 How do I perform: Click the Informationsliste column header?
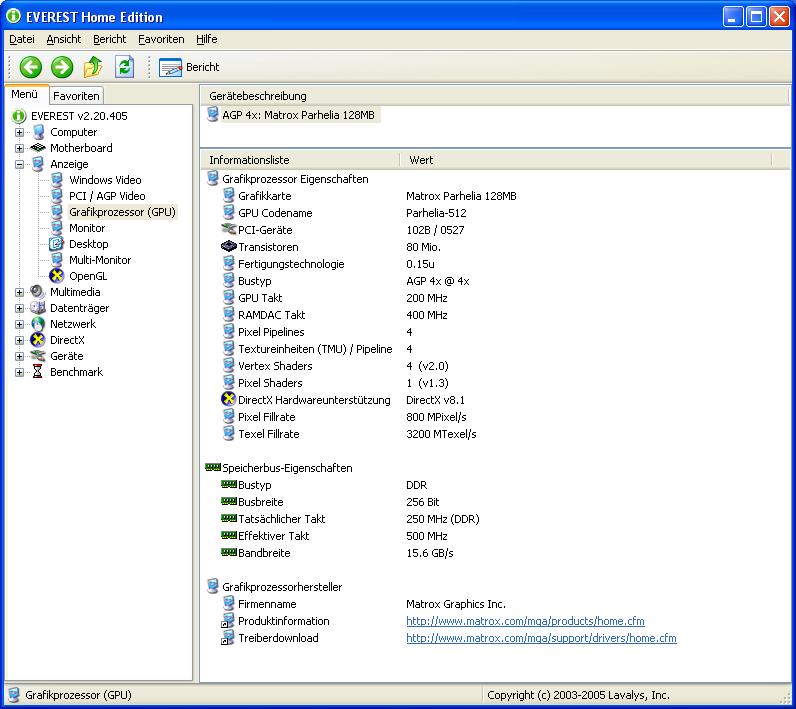tap(300, 160)
